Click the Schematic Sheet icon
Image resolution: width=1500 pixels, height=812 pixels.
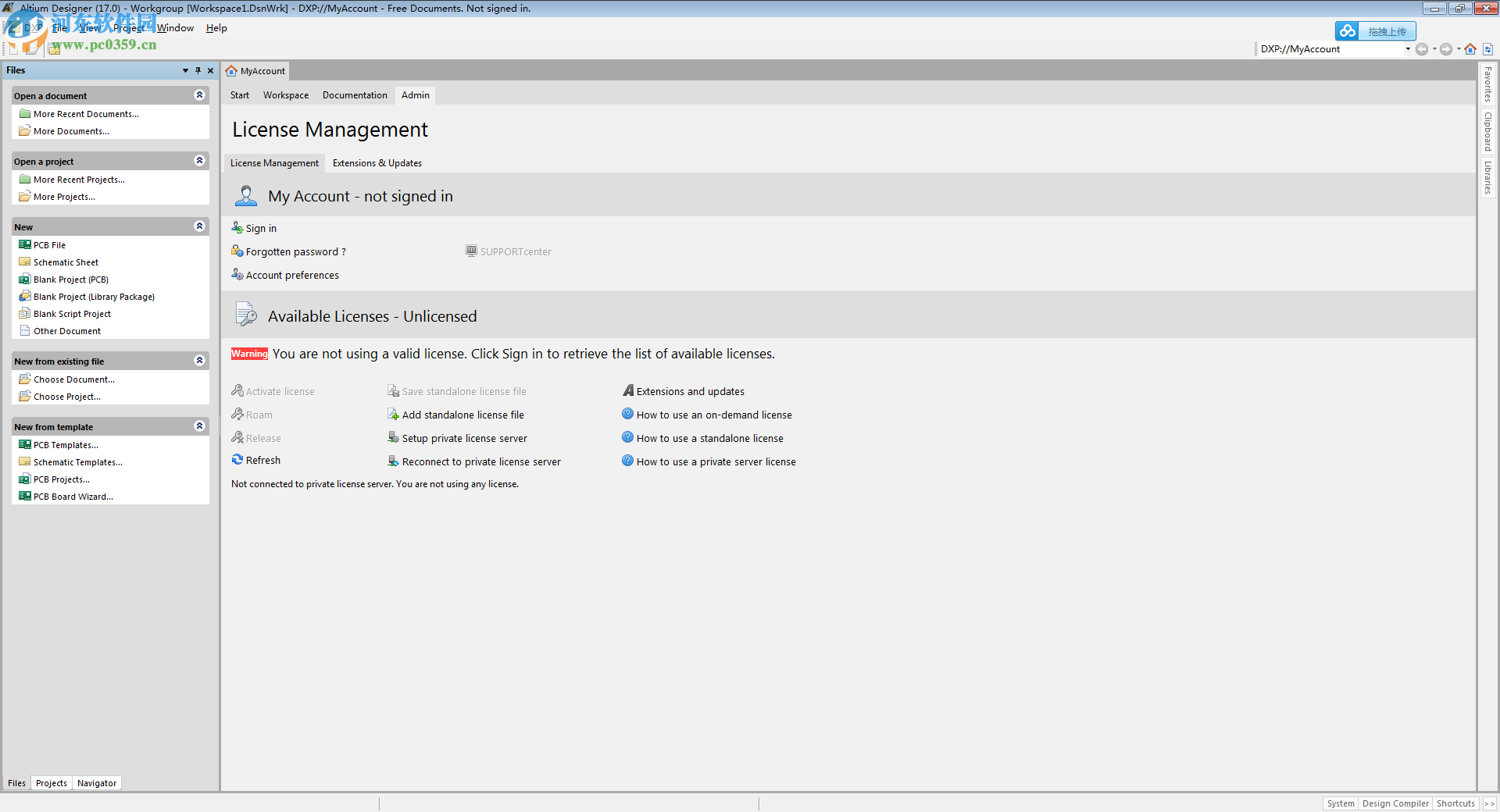click(x=25, y=262)
